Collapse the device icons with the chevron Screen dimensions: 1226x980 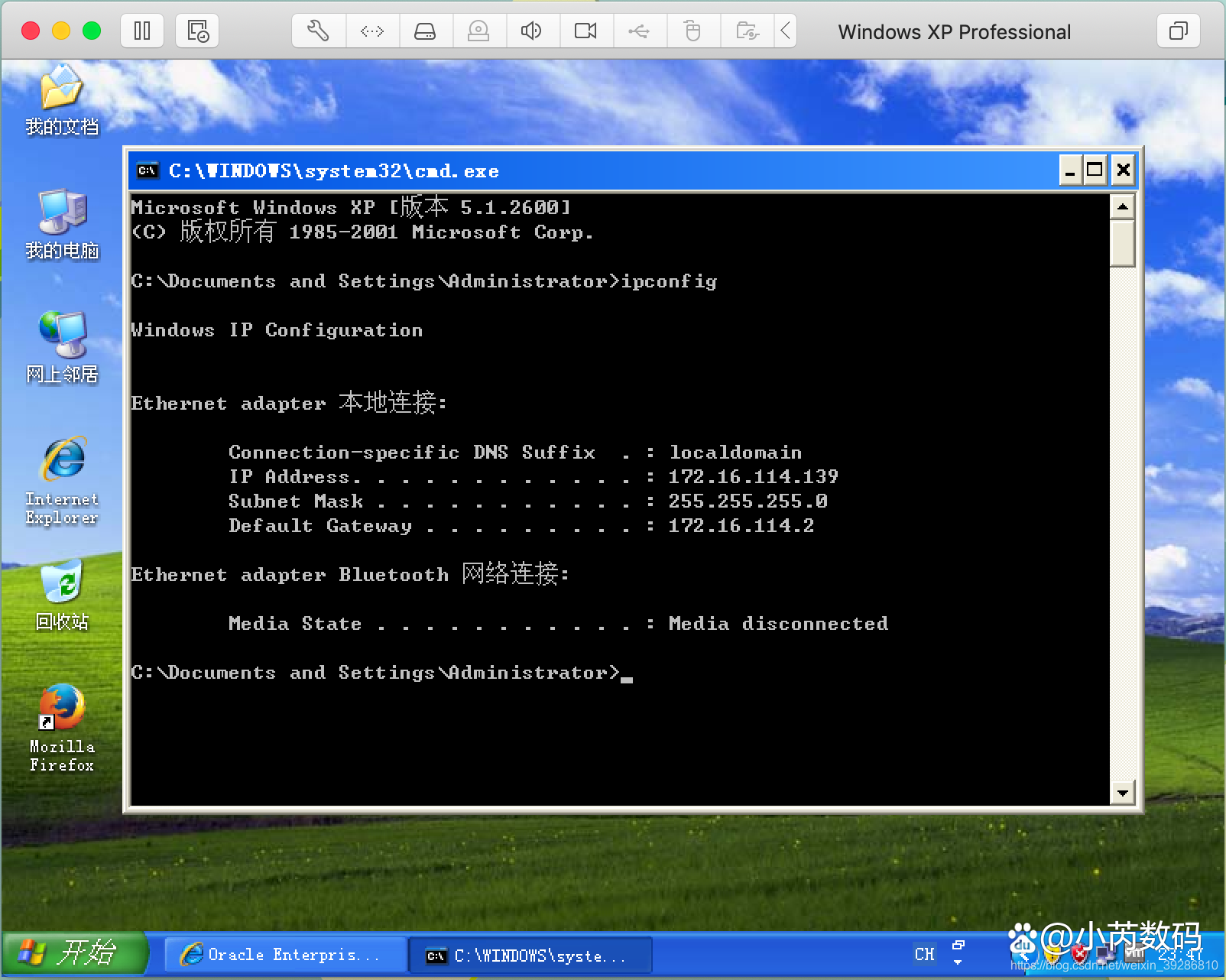point(785,31)
